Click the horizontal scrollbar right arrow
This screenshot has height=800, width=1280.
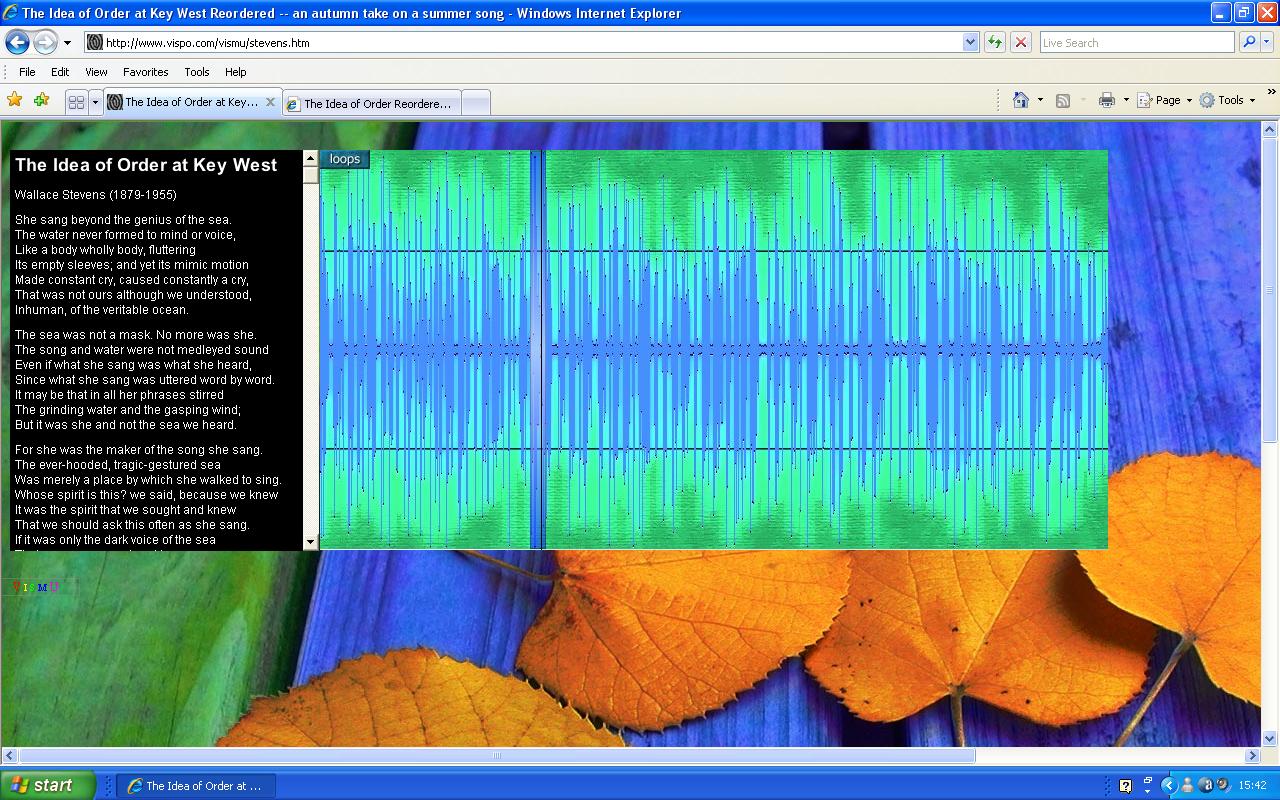[x=1252, y=756]
